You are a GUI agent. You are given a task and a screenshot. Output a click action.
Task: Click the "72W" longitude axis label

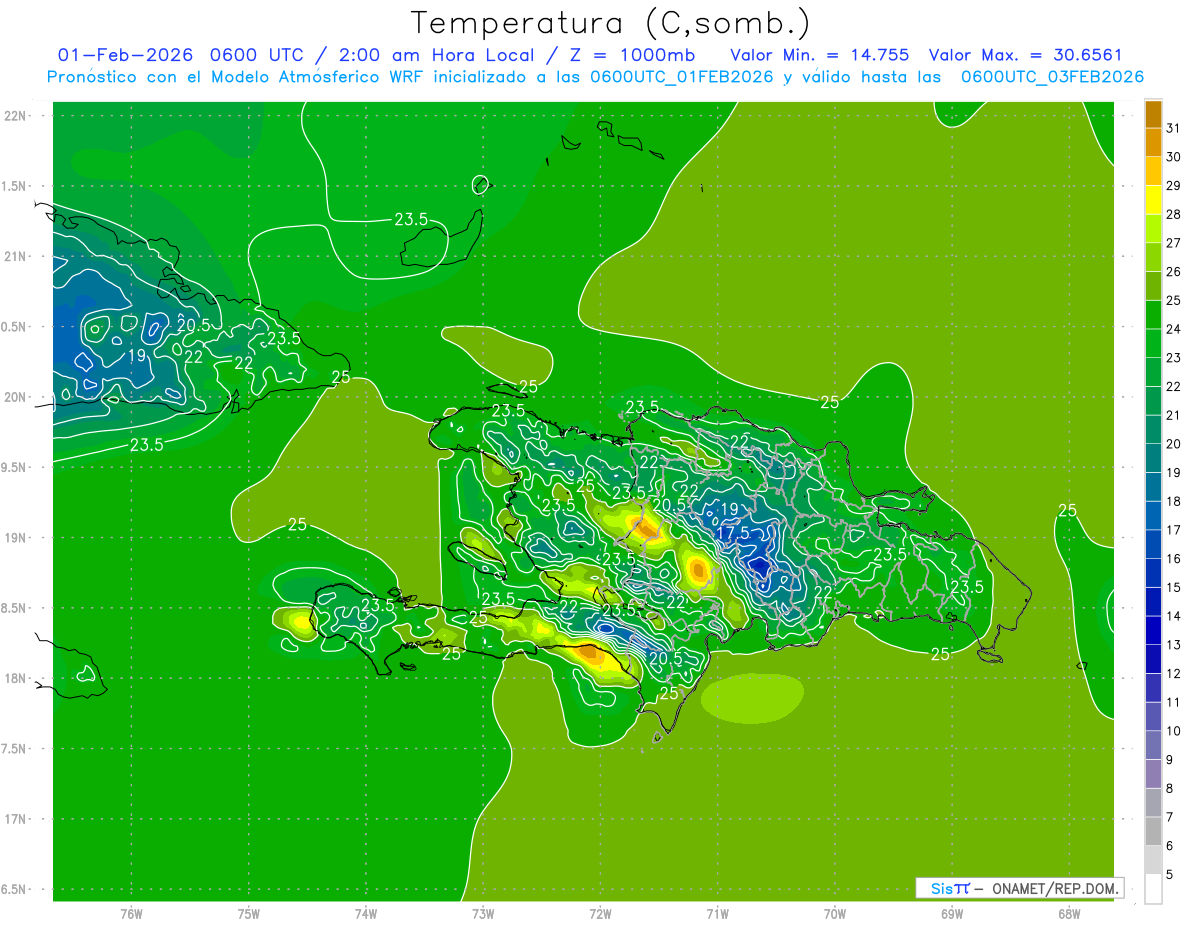[600, 913]
